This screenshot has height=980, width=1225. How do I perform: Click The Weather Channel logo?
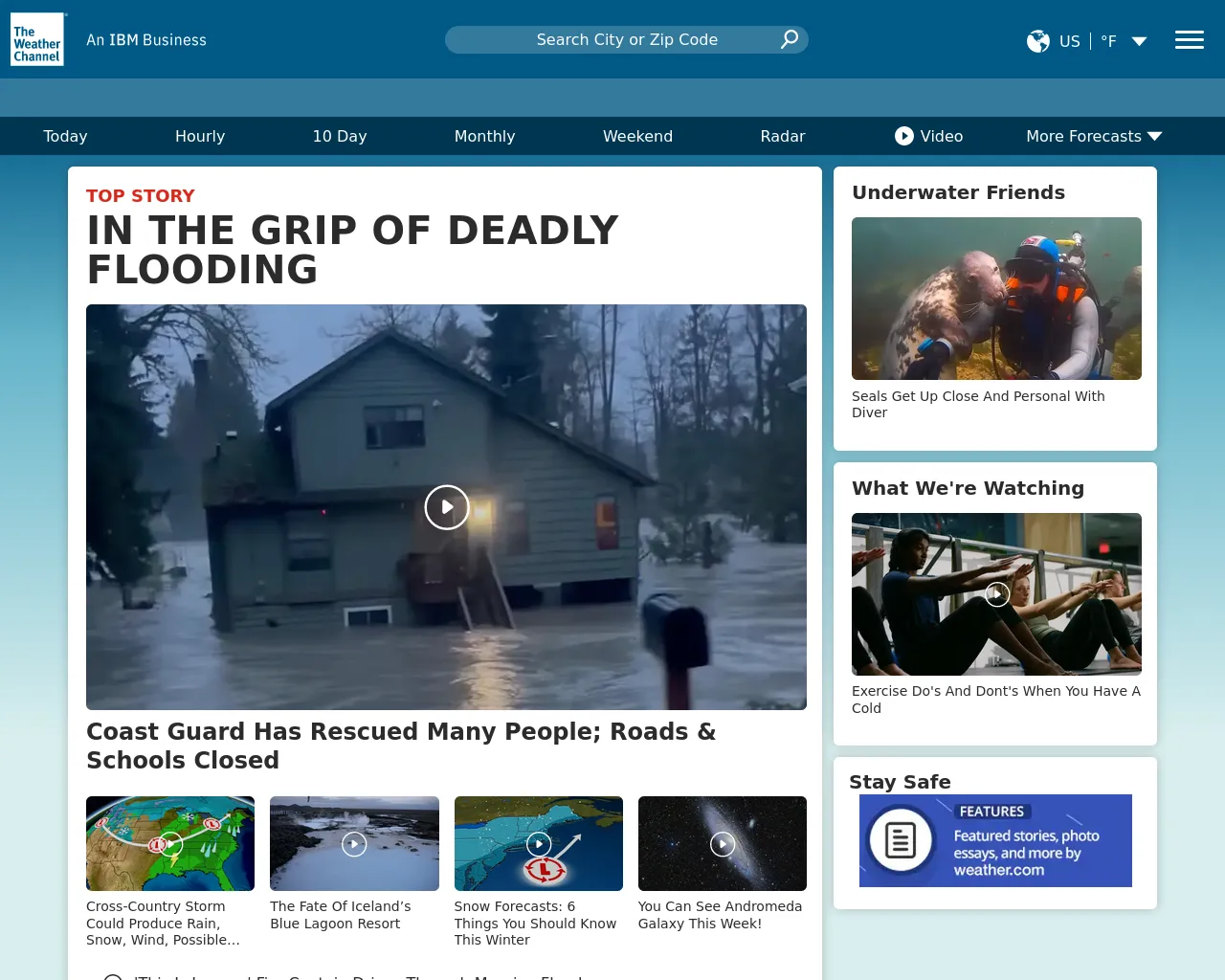(37, 40)
